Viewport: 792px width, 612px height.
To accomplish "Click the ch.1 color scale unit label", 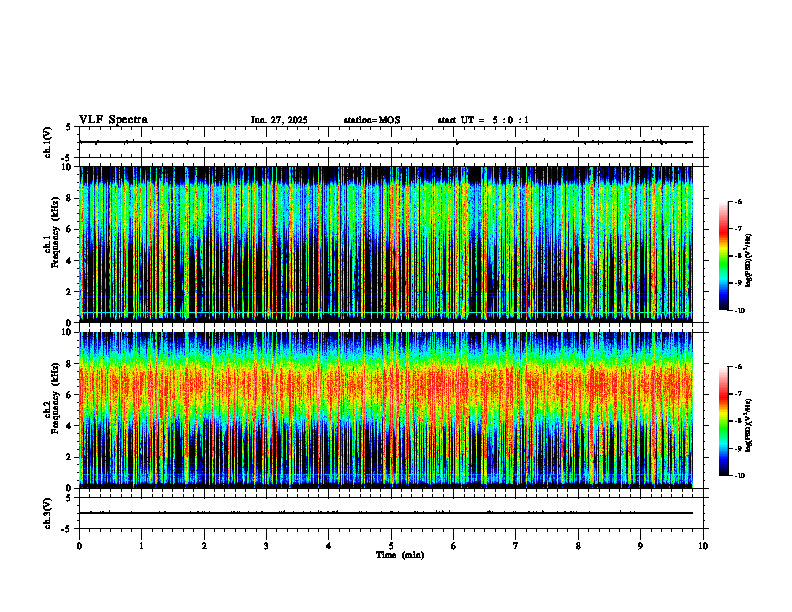I will click(x=748, y=260).
